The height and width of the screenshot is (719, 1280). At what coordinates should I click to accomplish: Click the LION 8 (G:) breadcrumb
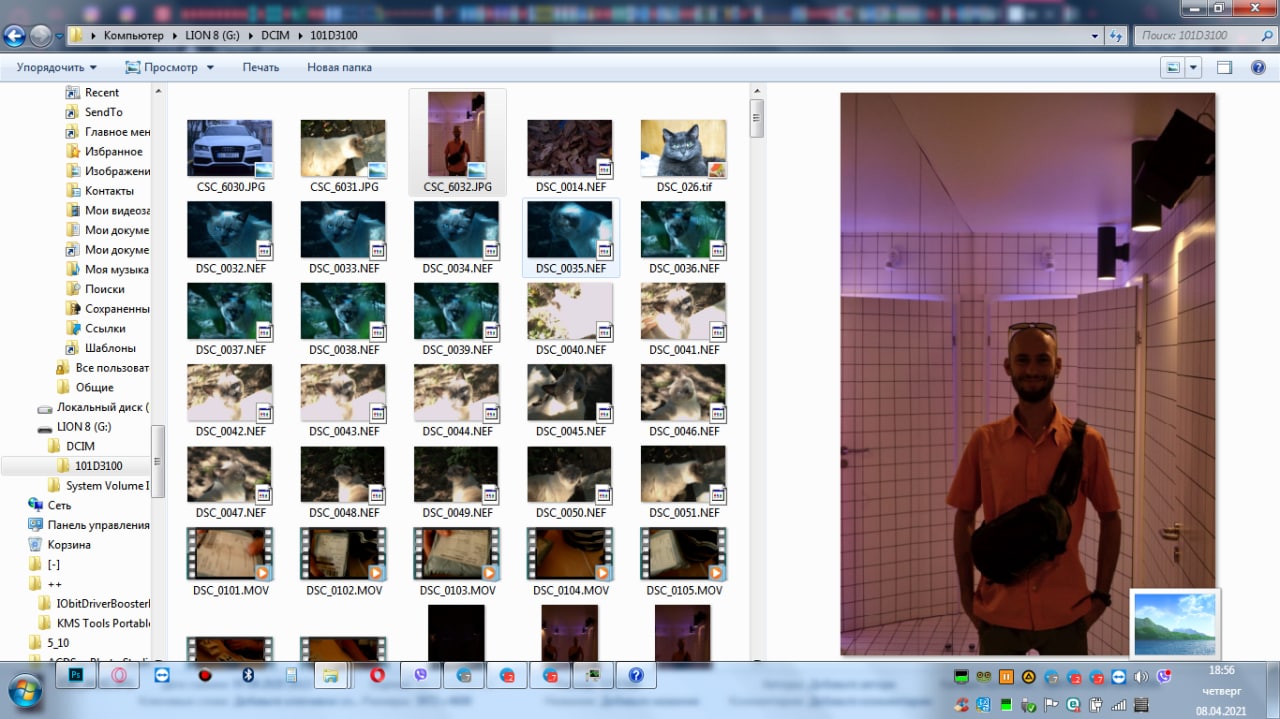click(x=211, y=36)
